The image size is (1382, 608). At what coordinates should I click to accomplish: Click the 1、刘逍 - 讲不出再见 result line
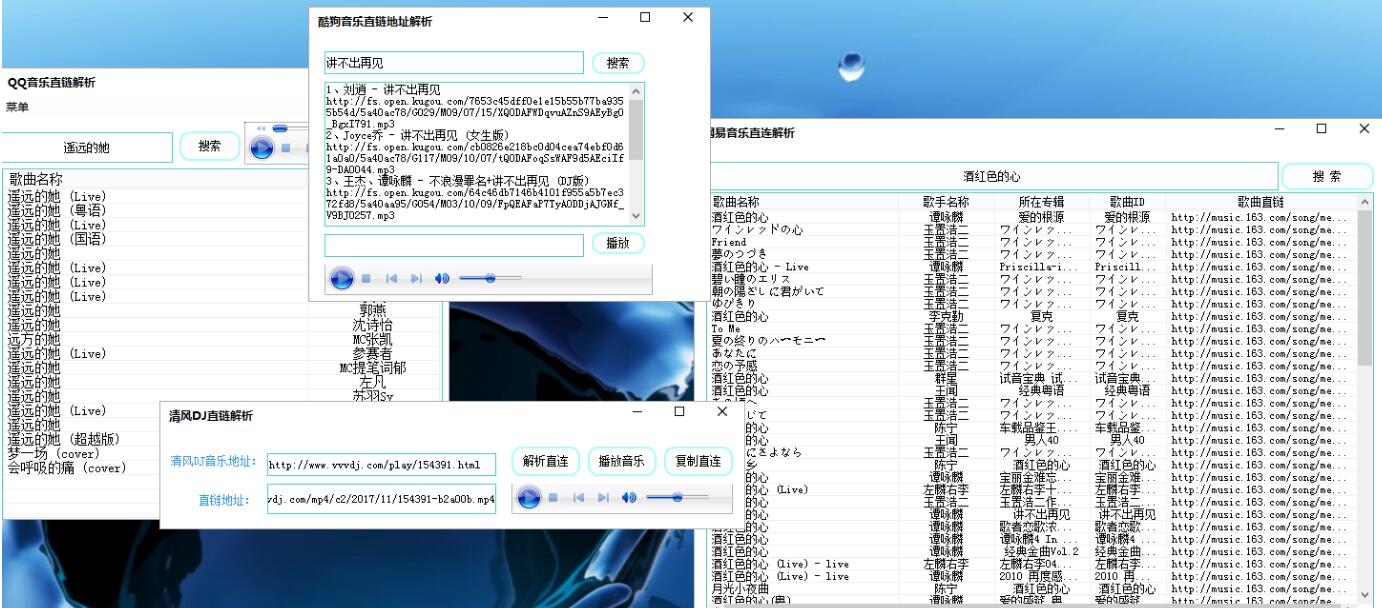click(x=383, y=90)
